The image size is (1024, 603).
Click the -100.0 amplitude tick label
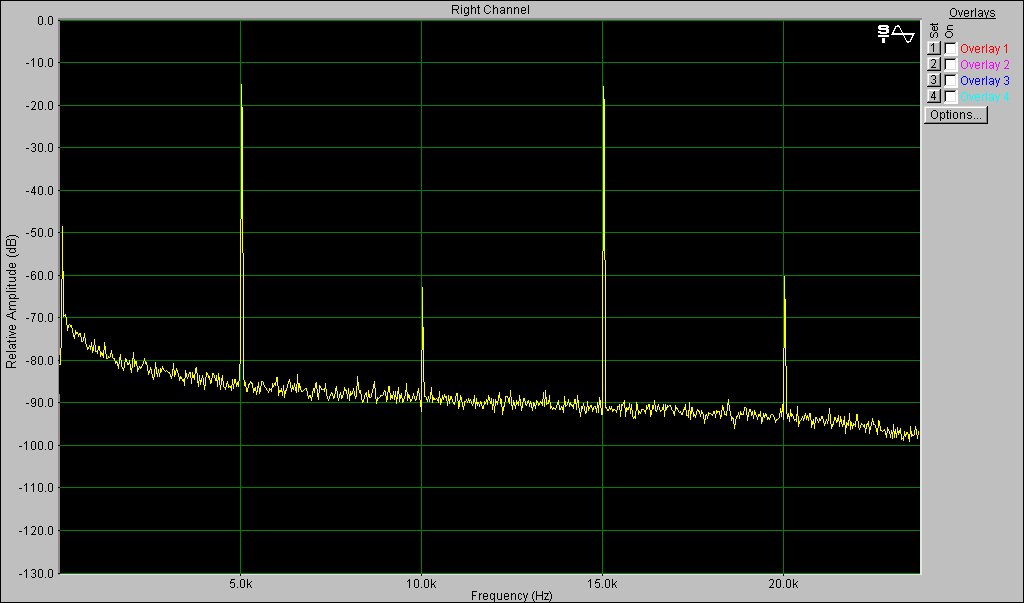click(37, 446)
